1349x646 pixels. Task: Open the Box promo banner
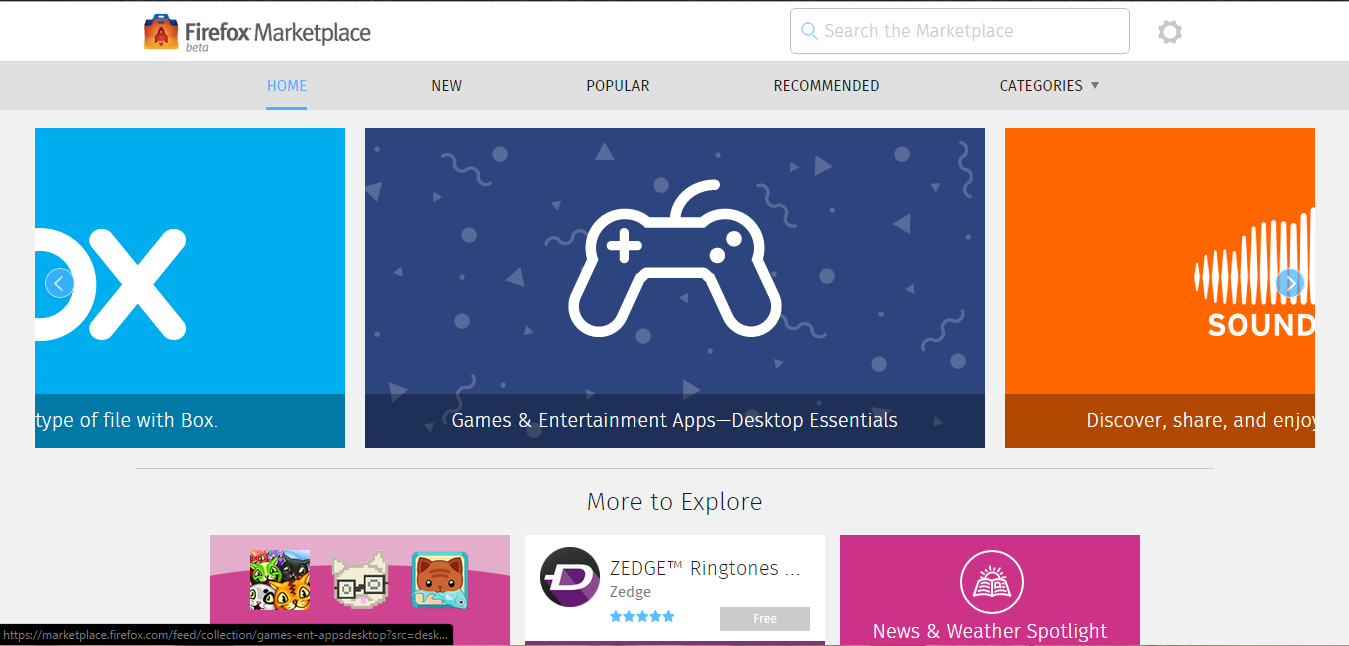[x=190, y=288]
